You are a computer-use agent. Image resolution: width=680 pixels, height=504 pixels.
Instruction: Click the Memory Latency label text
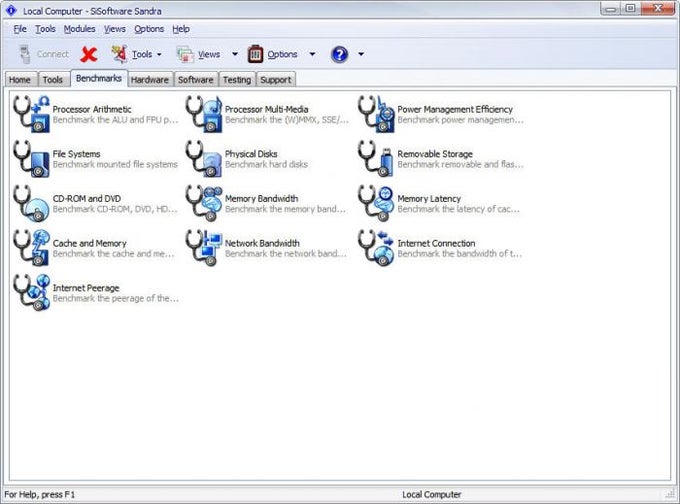click(x=429, y=199)
